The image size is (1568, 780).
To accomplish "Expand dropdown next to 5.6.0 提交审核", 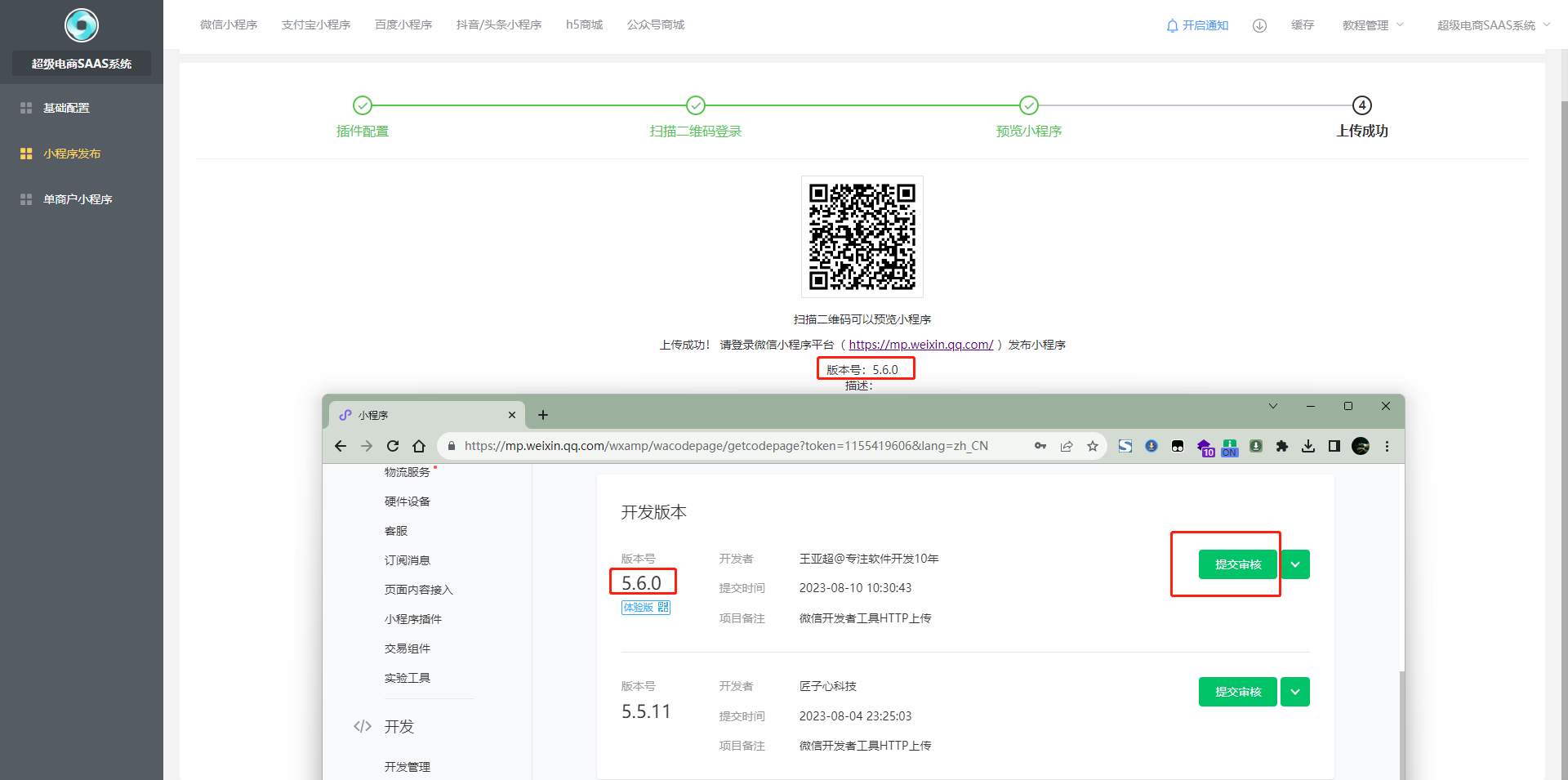I will [1295, 564].
